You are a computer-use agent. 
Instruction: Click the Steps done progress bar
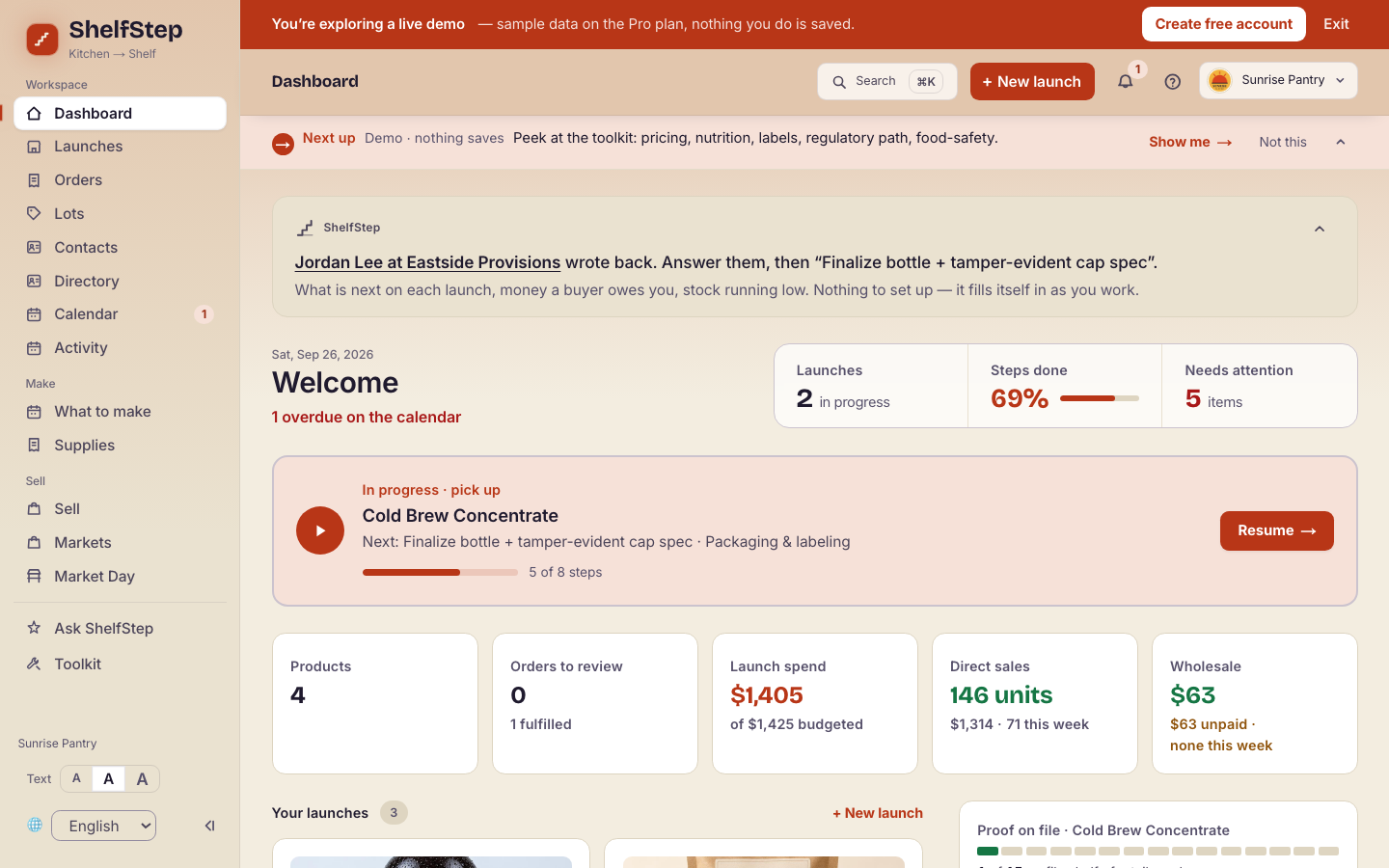click(x=1100, y=398)
